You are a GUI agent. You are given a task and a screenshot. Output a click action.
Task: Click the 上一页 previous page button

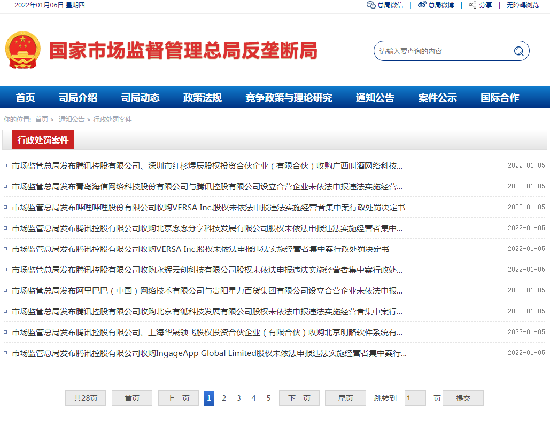coord(178,398)
